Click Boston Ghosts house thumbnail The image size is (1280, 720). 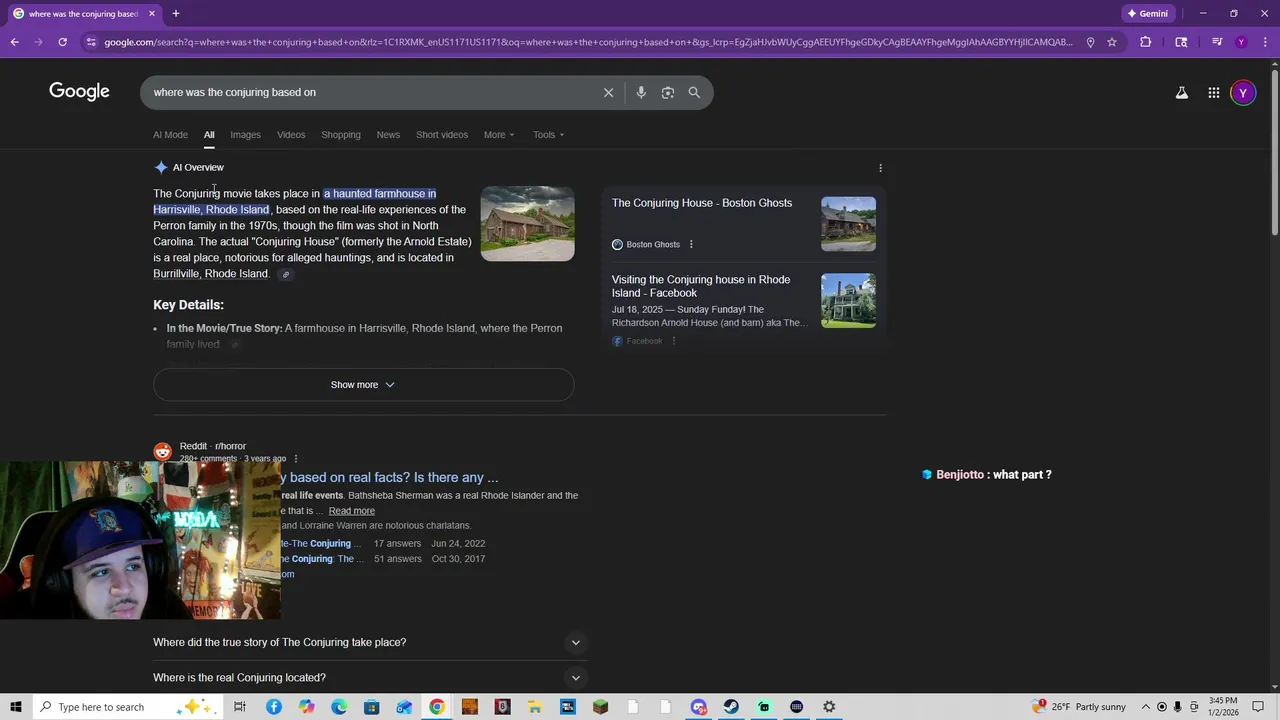coord(848,224)
